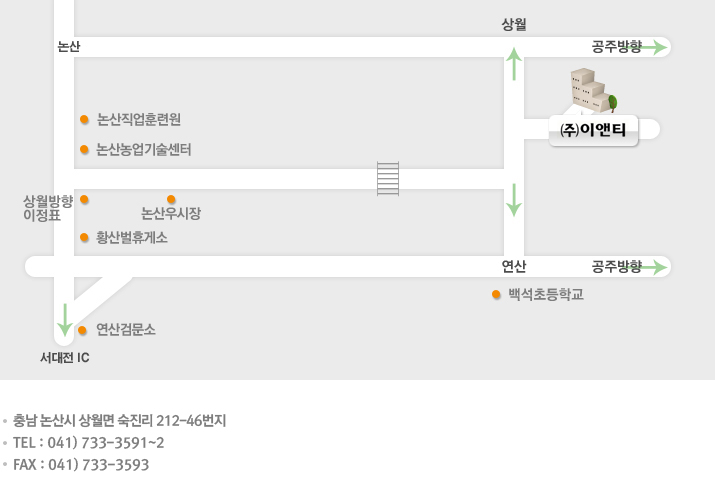This screenshot has width=715, height=483.
Task: Click the address text 충남 논산시 상월면
Action: click(63, 421)
